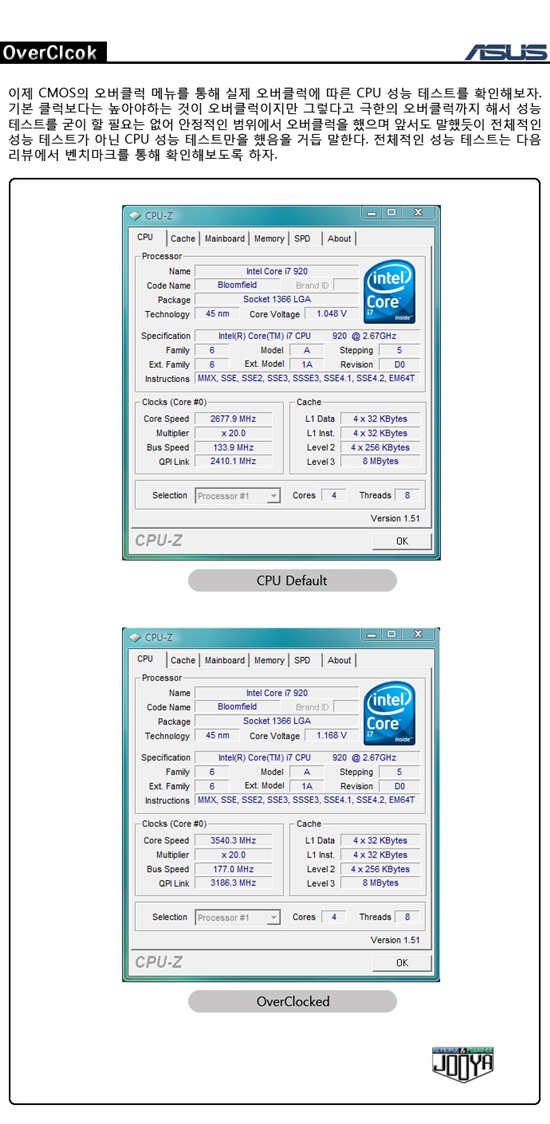The width and height of the screenshot is (550, 1124).
Task: Click the OverClocked caption label
Action: (292, 1001)
